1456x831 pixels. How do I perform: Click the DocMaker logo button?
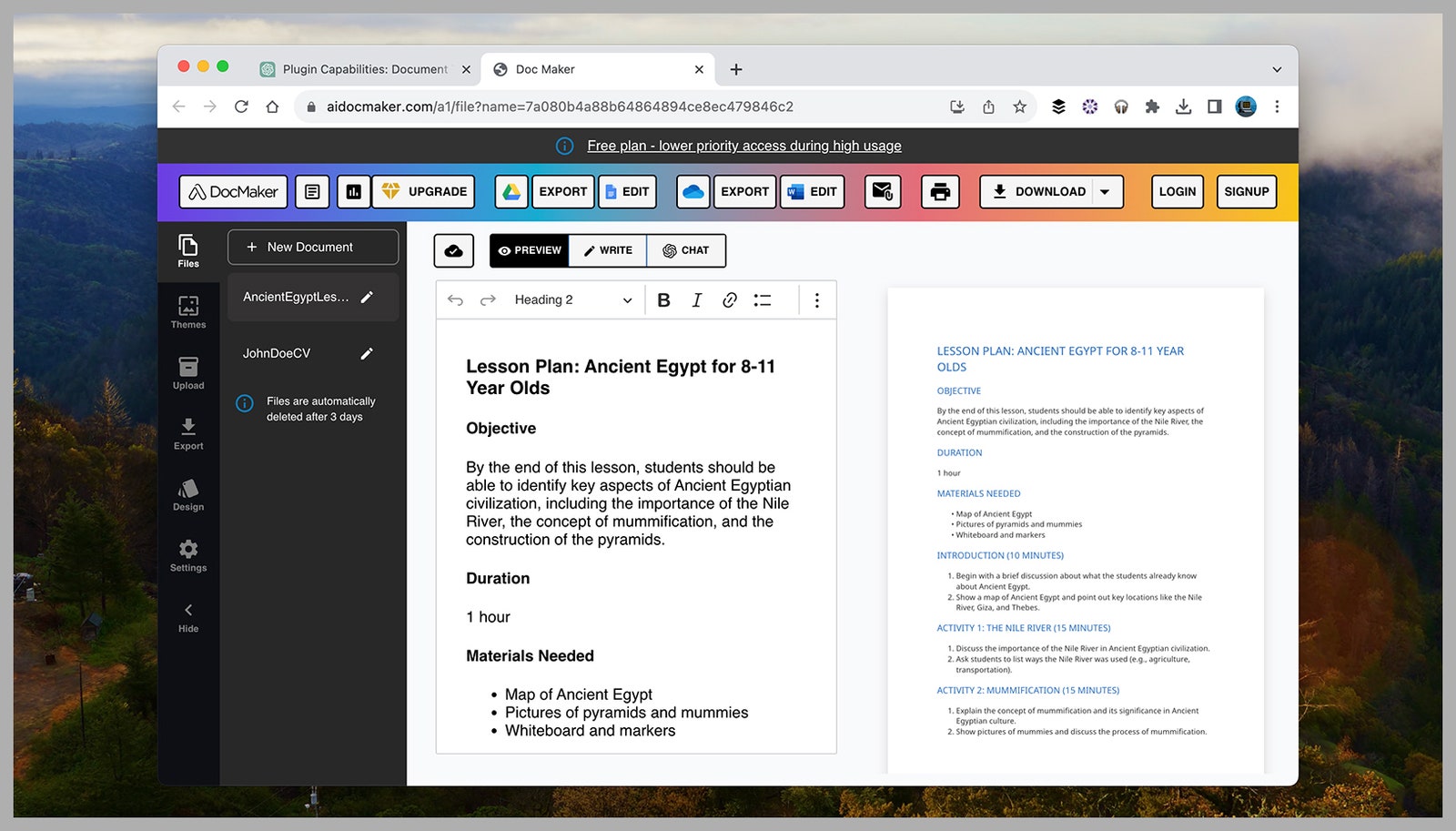pyautogui.click(x=233, y=192)
